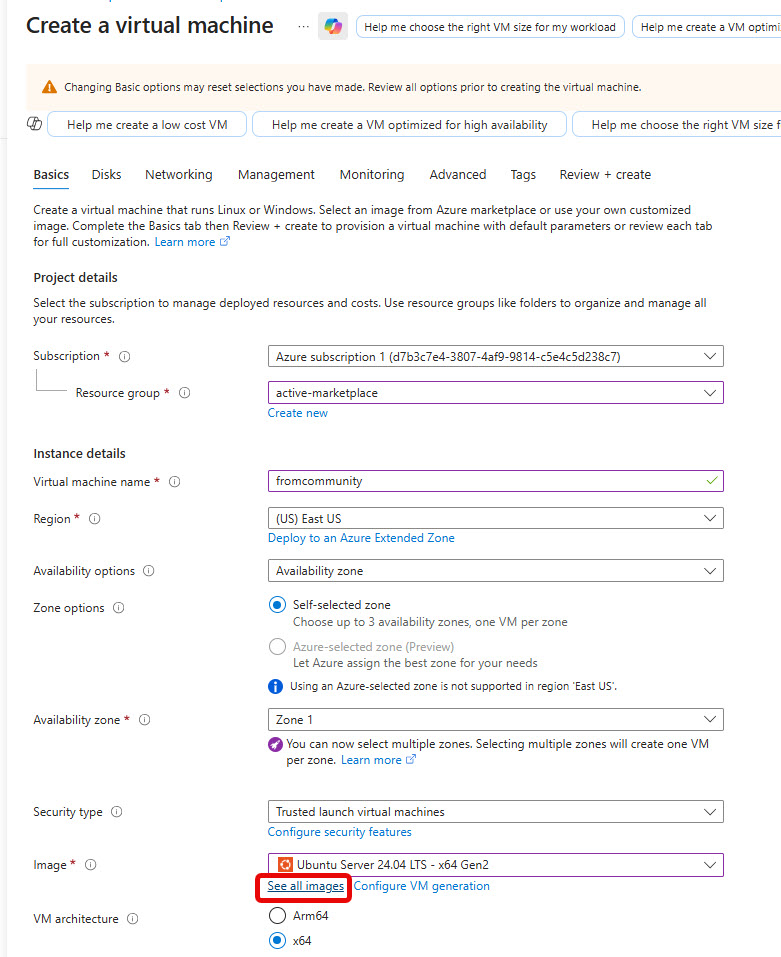Open the Availability zone dropdown showing Zone 1
Screen dimensions: 781x957
495,720
